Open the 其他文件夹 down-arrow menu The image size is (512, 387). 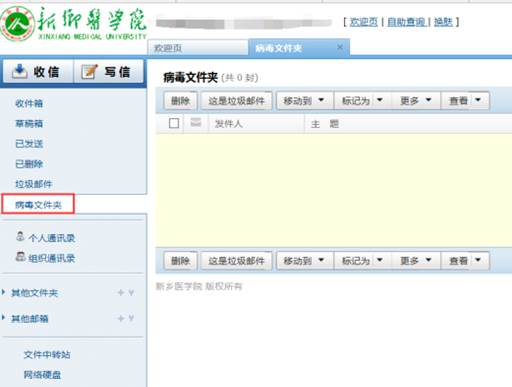coord(131,293)
